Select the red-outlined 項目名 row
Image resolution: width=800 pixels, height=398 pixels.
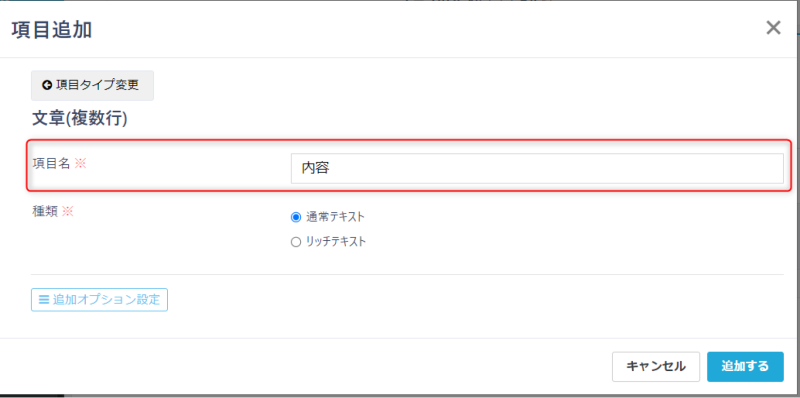[x=409, y=165]
